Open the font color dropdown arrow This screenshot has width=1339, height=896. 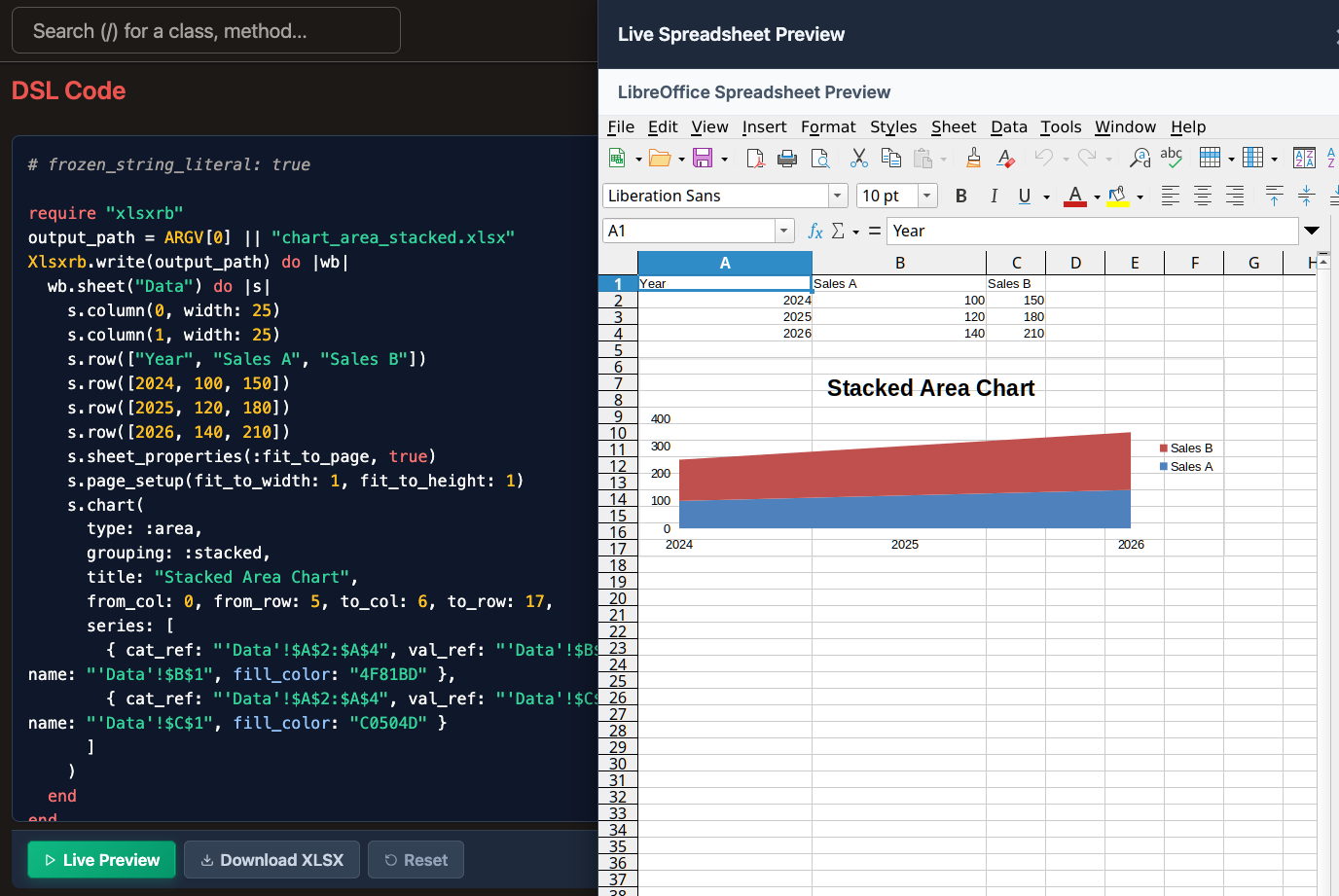[1097, 197]
